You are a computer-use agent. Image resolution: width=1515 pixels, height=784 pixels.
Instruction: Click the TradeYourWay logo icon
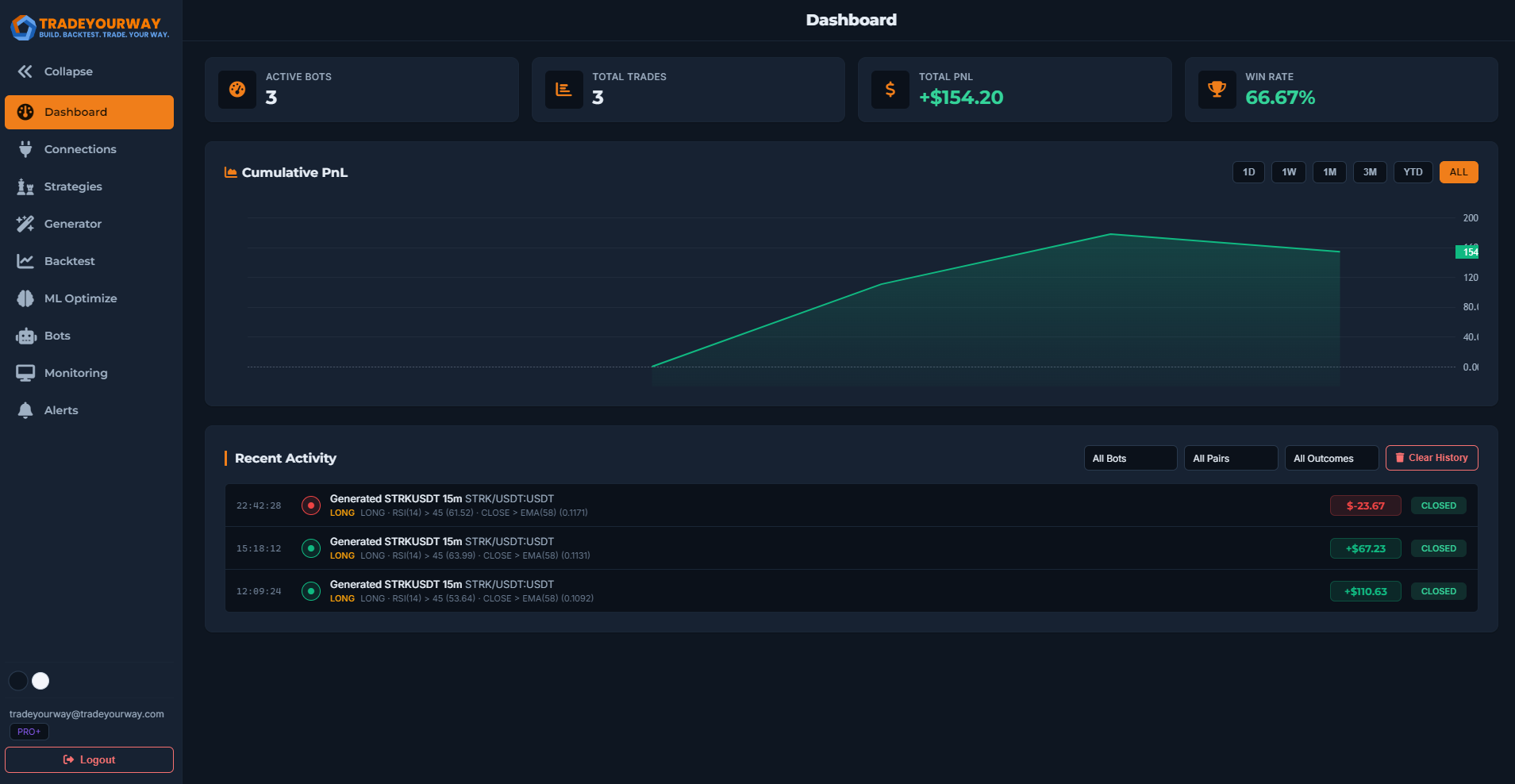[x=23, y=27]
